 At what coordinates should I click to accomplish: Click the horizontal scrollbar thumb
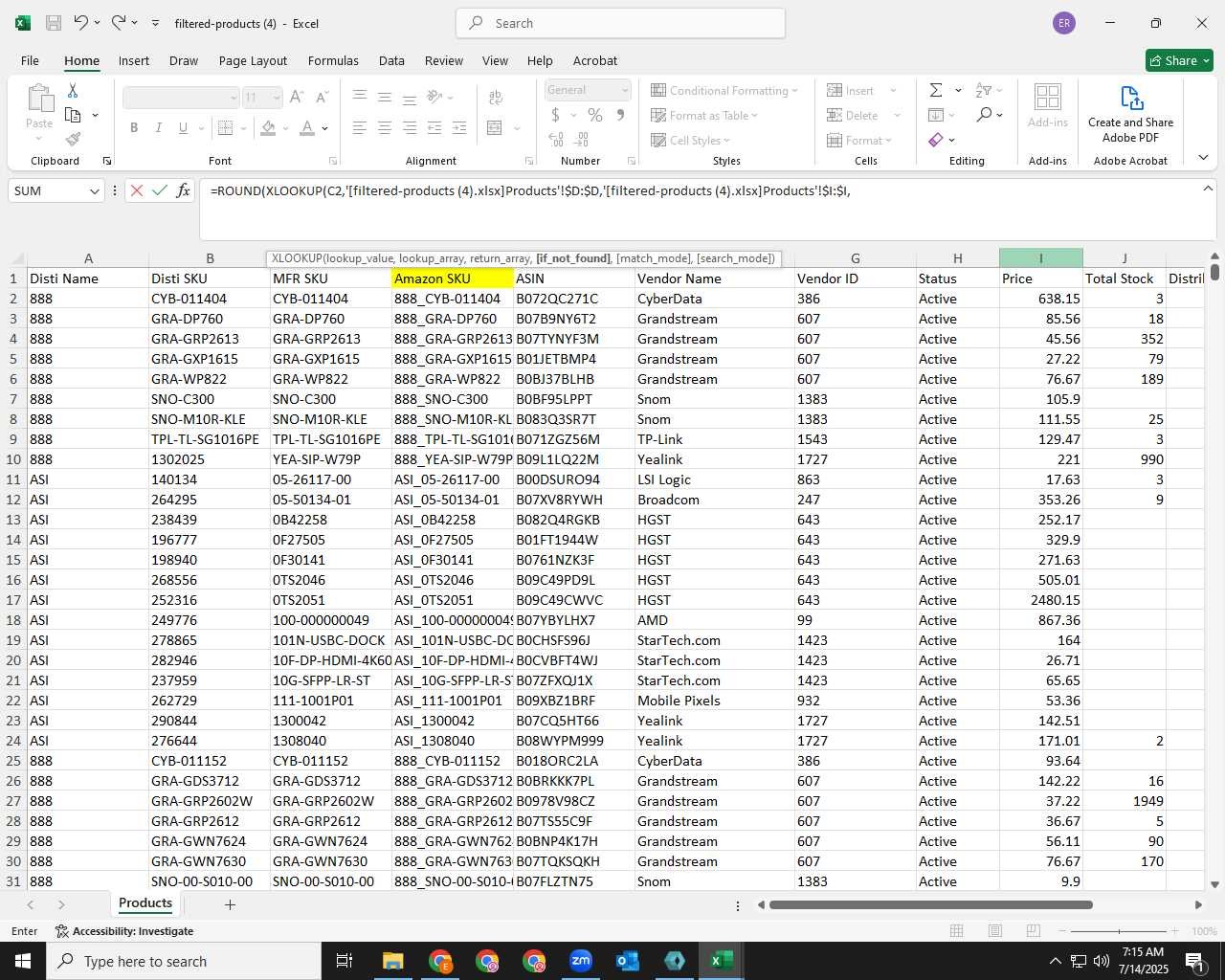tap(930, 904)
